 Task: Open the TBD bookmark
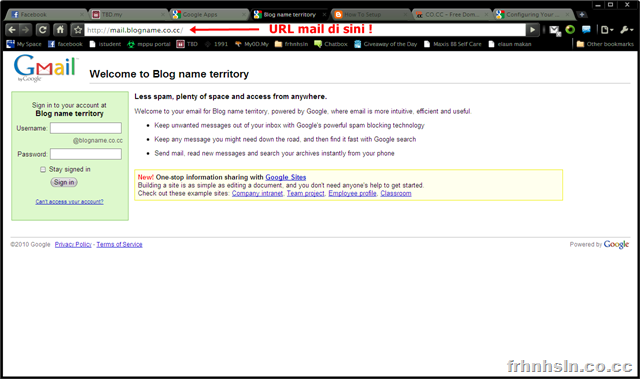coord(187,44)
